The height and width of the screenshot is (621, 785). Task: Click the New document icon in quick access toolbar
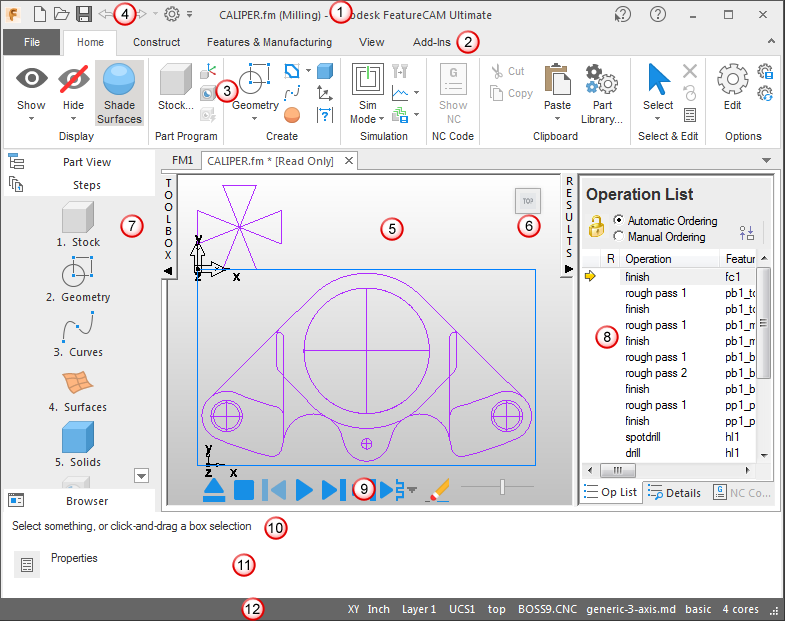click(40, 14)
